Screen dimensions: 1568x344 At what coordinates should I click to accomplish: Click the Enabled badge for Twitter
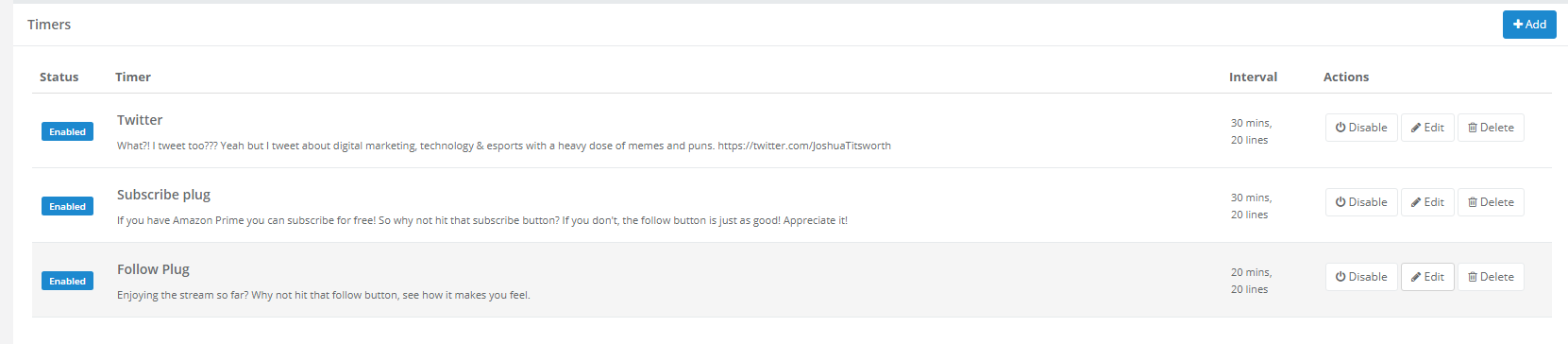coord(67,132)
